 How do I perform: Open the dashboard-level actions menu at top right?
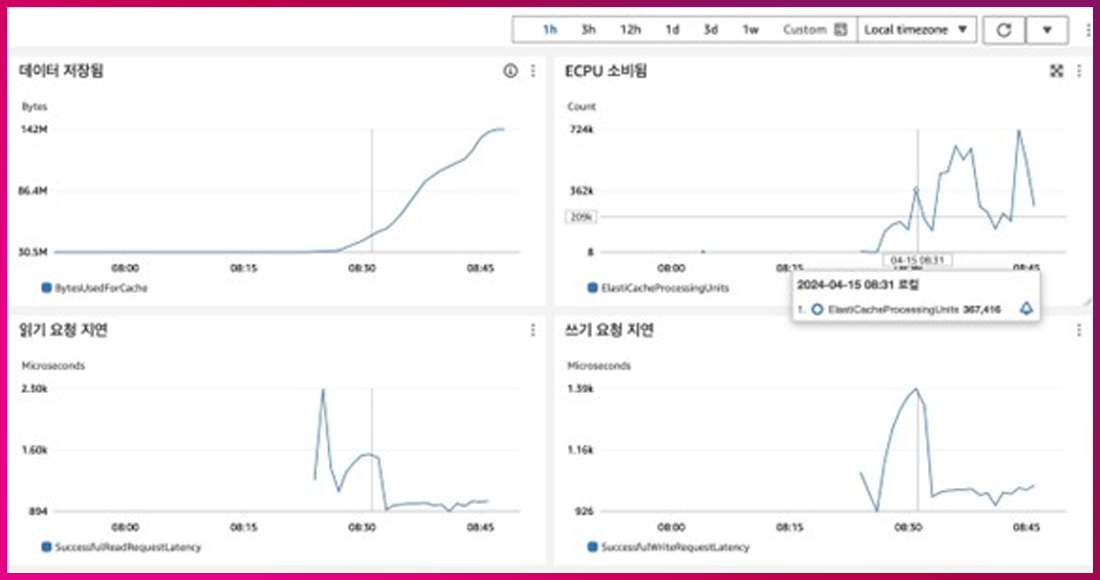click(x=1047, y=30)
